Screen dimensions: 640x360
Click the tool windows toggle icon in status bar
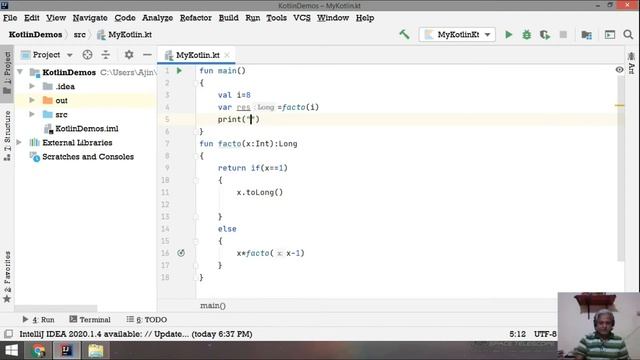pyautogui.click(x=8, y=334)
